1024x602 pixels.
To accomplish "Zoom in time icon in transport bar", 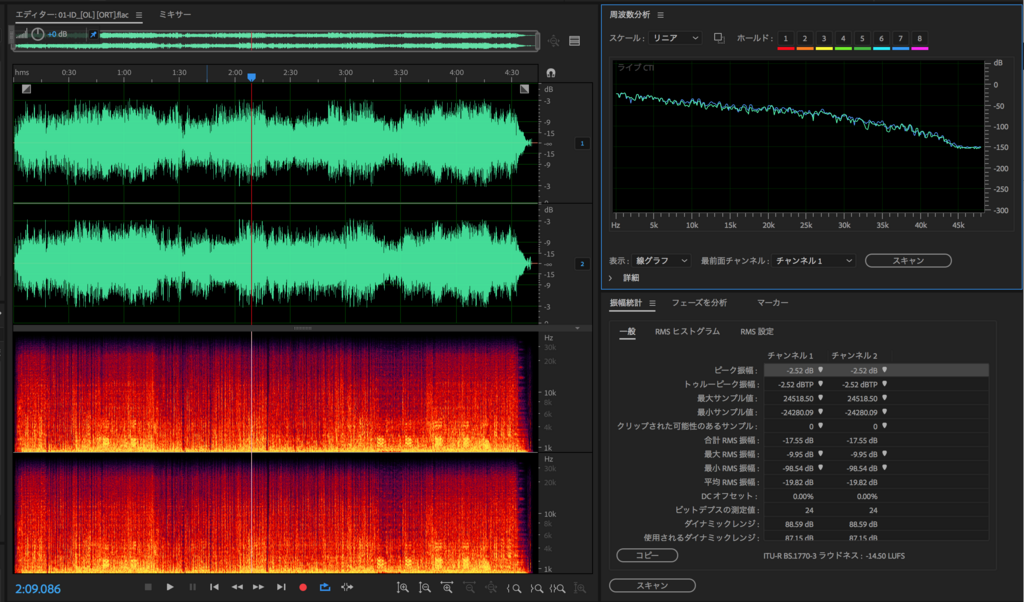I will point(447,588).
